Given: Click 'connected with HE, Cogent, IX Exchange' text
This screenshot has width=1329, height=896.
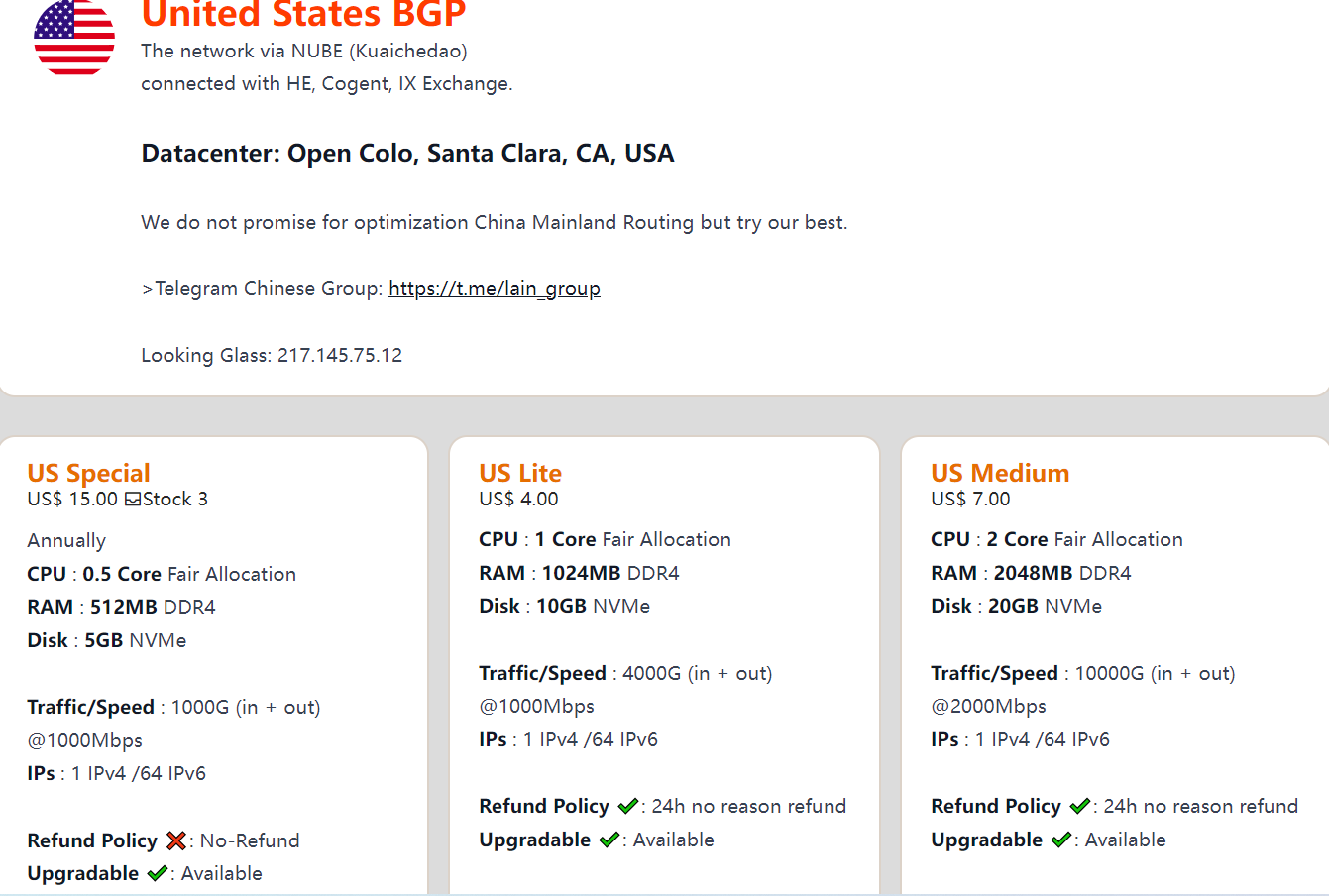Looking at the screenshot, I should [x=327, y=83].
